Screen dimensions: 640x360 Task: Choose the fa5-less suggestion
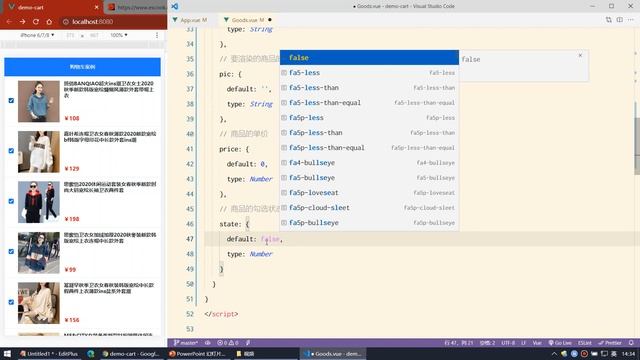point(369,73)
